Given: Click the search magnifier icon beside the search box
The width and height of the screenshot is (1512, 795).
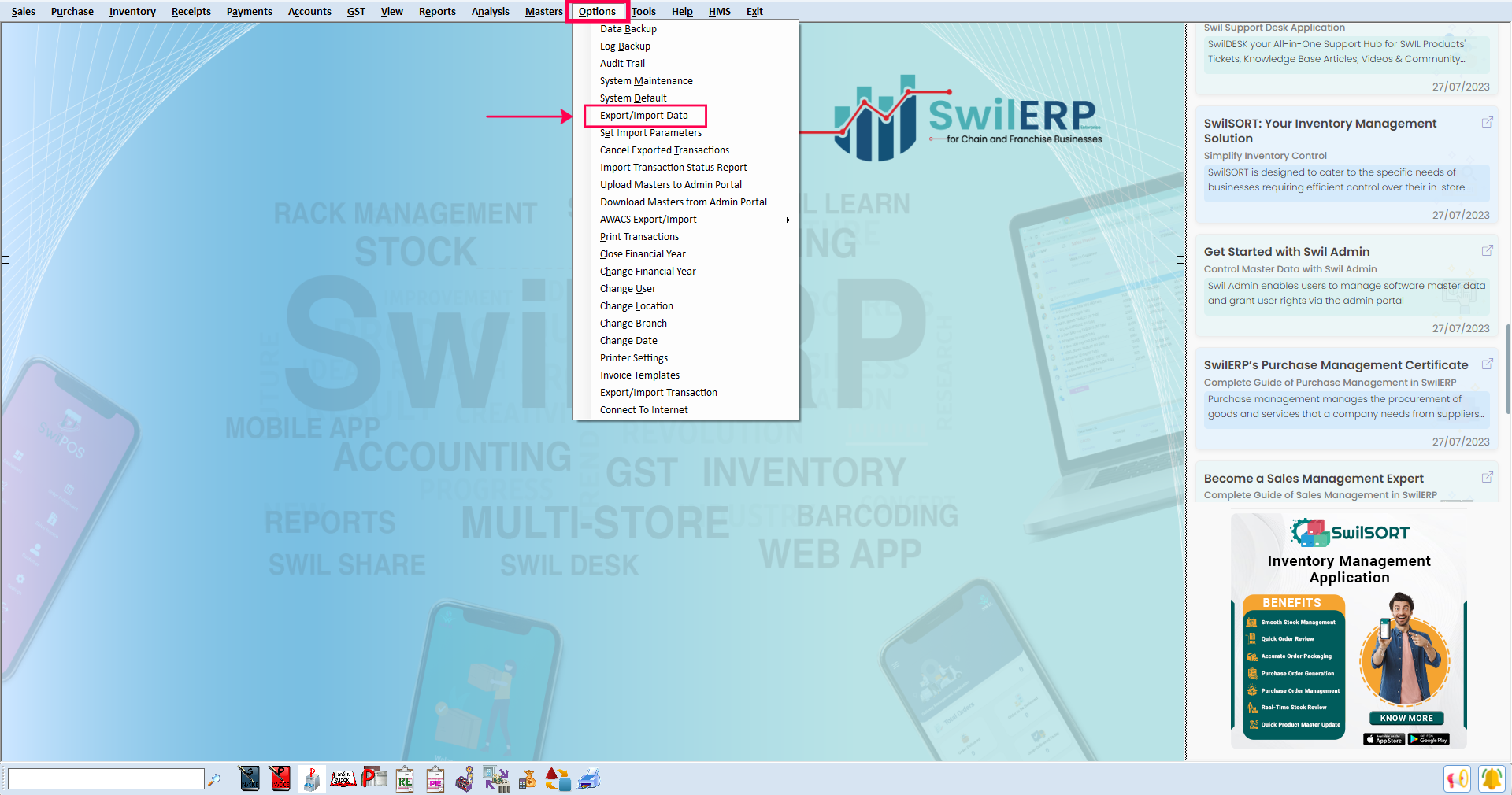Looking at the screenshot, I should pos(214,779).
